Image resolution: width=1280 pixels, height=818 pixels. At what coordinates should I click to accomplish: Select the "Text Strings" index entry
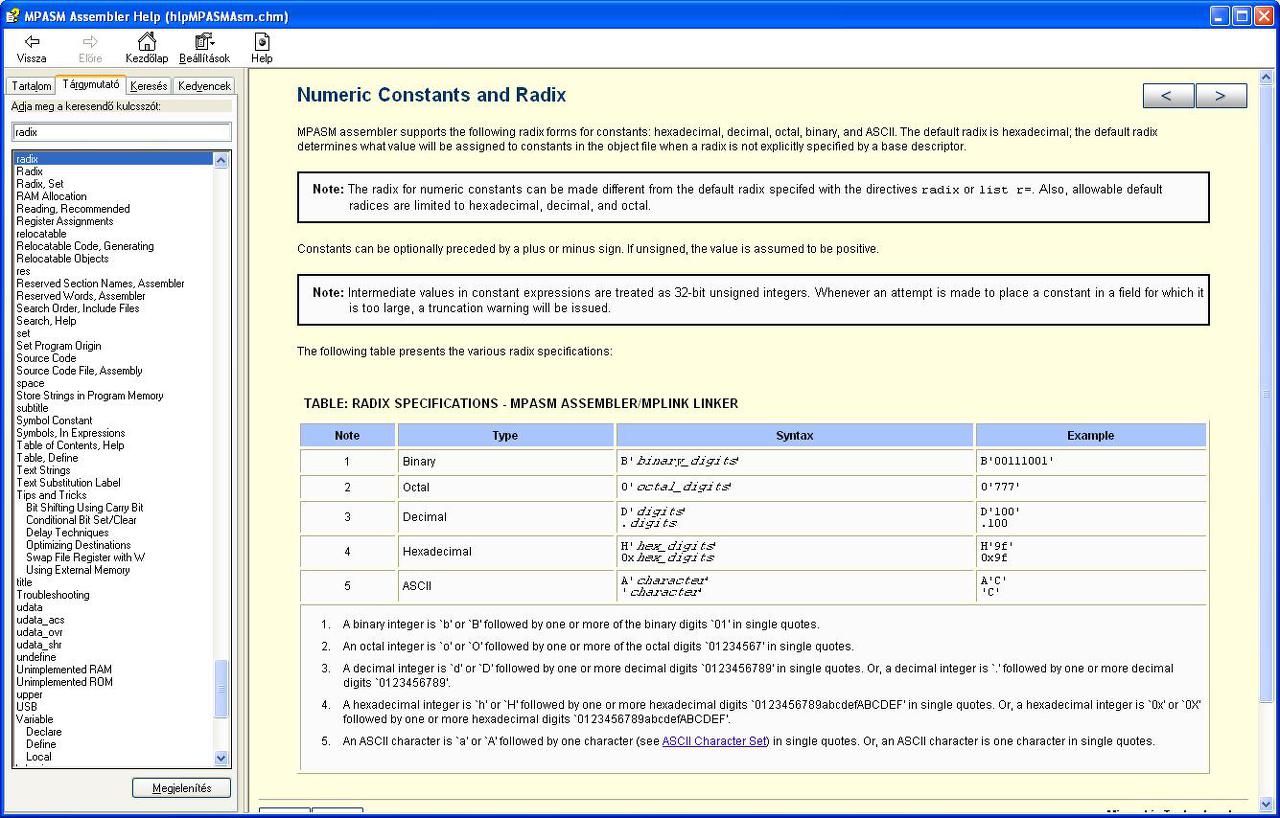43,470
